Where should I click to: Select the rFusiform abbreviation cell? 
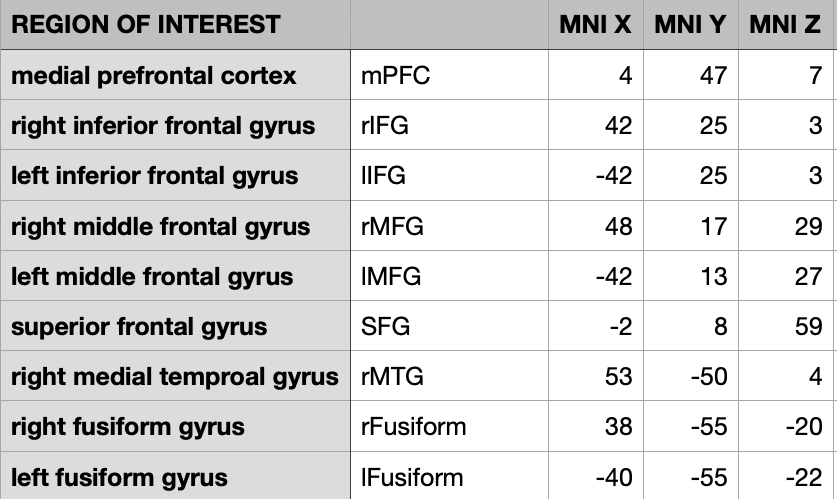pyautogui.click(x=414, y=427)
